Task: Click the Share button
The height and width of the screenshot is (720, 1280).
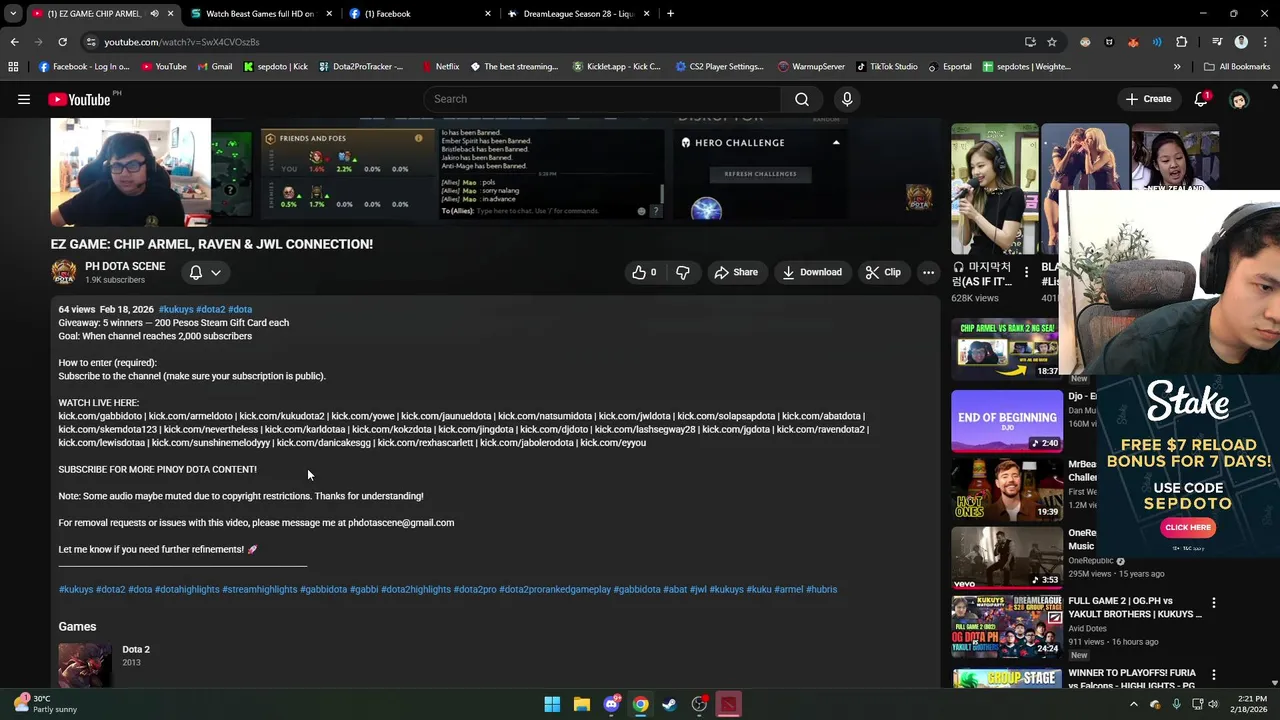Action: pyautogui.click(x=735, y=272)
